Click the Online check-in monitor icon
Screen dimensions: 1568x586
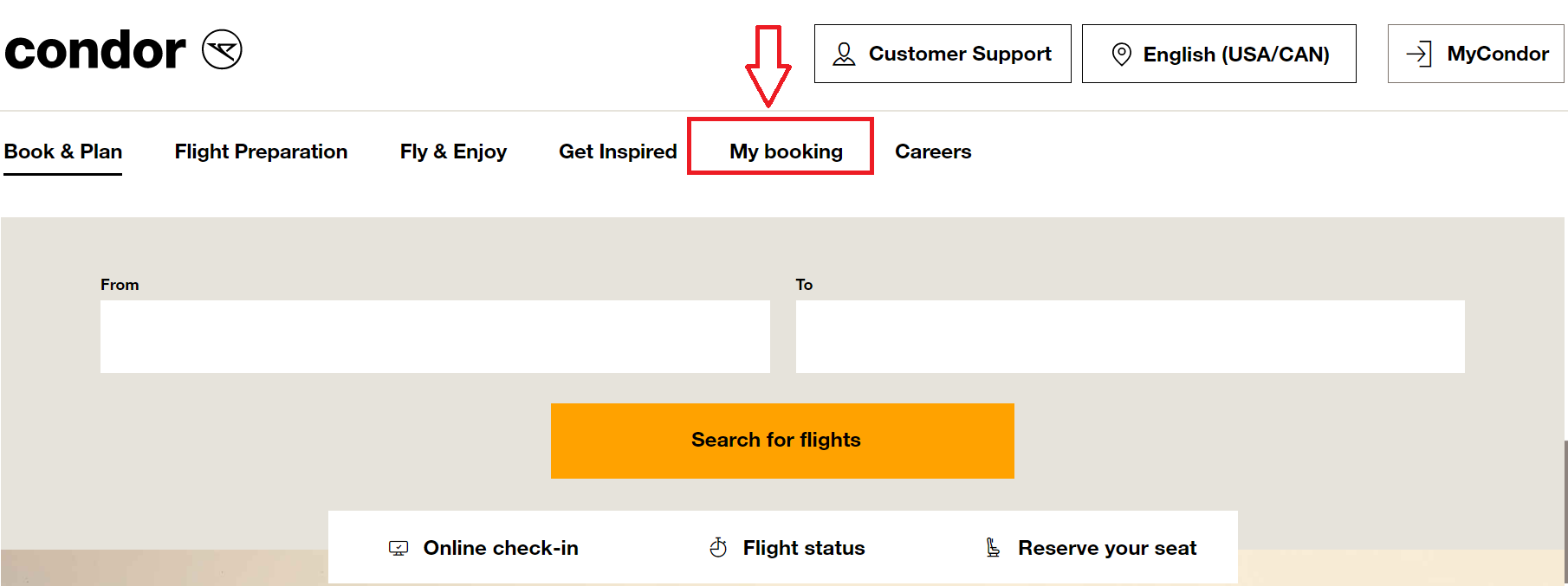tap(398, 548)
